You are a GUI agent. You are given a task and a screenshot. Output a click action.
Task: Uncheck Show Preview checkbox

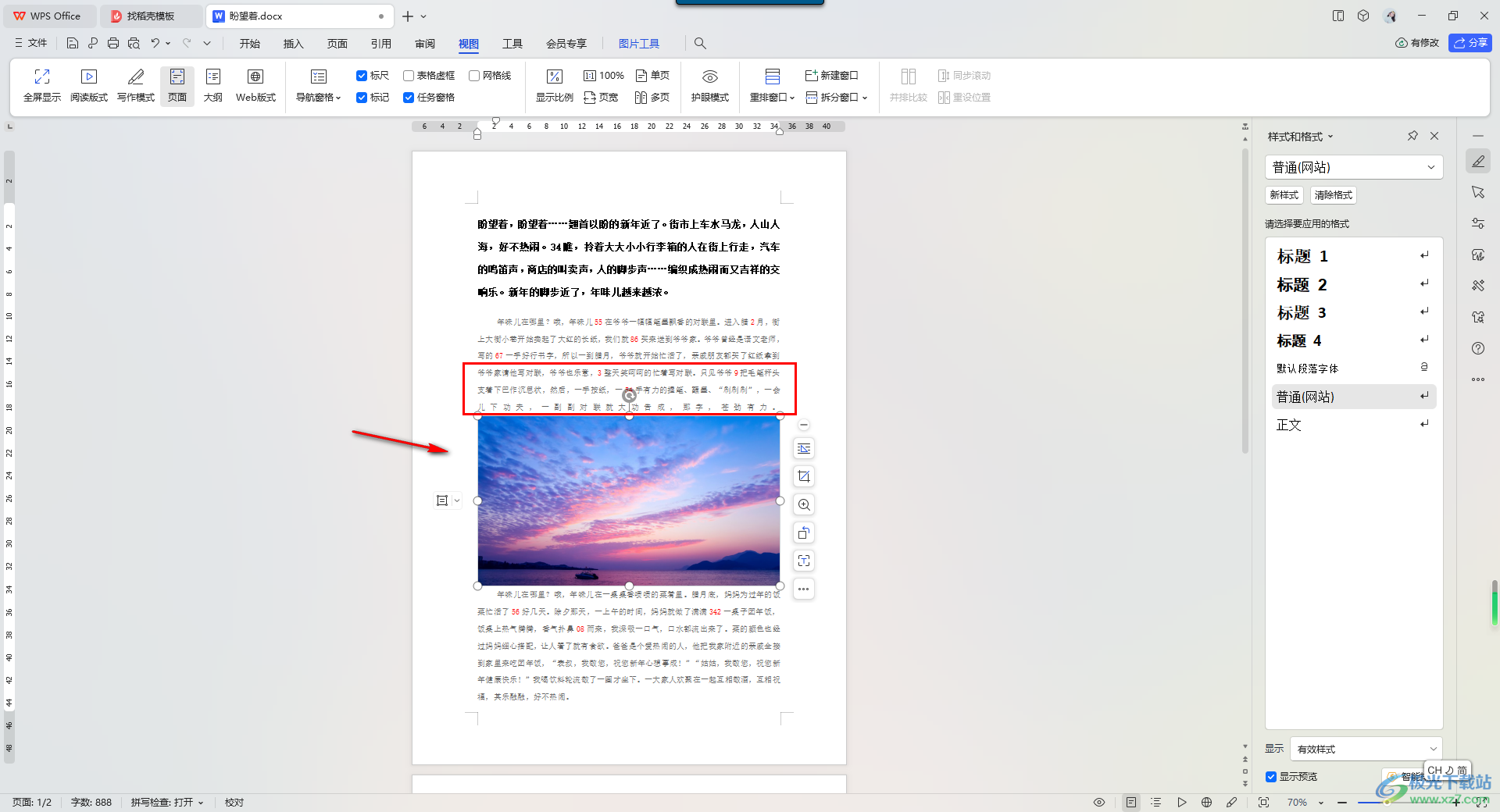point(1271,777)
